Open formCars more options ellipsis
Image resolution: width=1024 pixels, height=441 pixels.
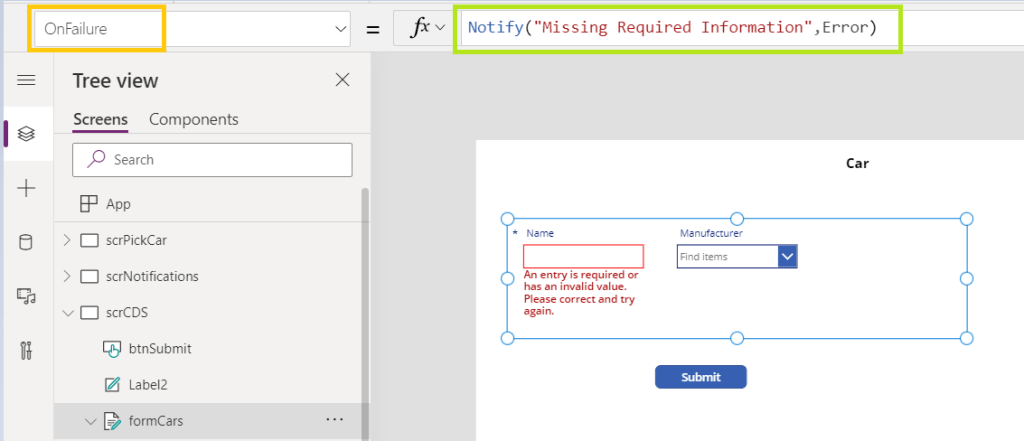pos(335,420)
